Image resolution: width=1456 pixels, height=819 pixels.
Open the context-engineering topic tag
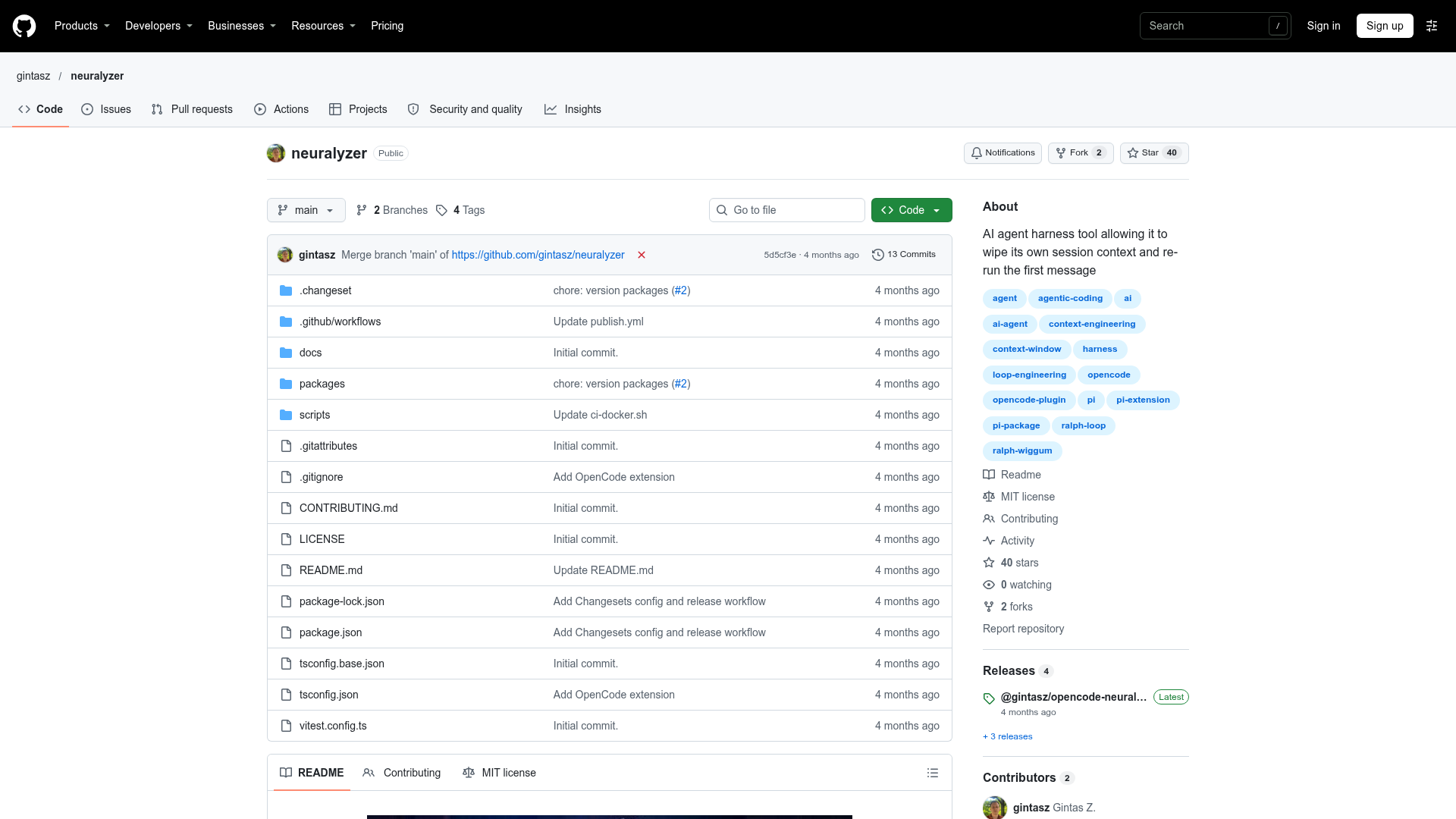coord(1092,324)
